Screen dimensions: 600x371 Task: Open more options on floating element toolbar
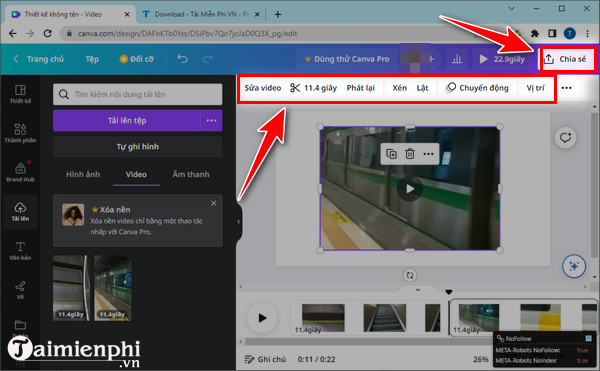(x=428, y=154)
